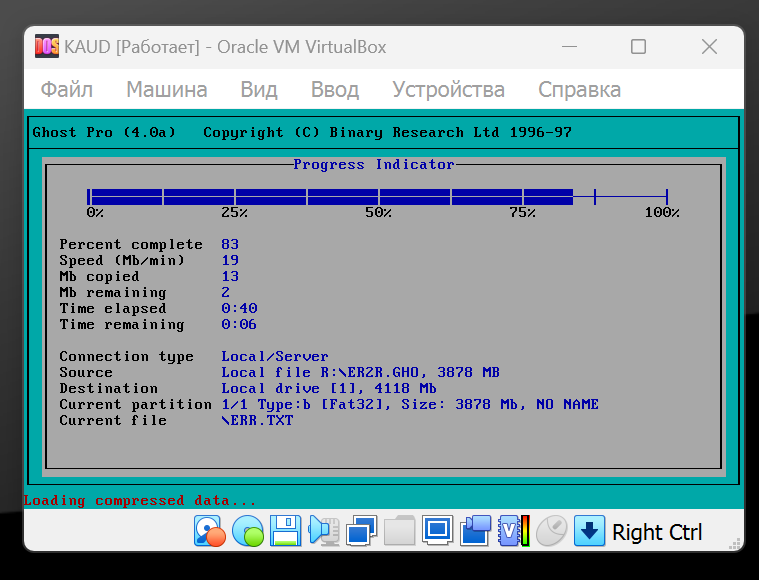Click the Right Ctrl host key label
Viewport: 759px width, 580px height.
point(657,532)
